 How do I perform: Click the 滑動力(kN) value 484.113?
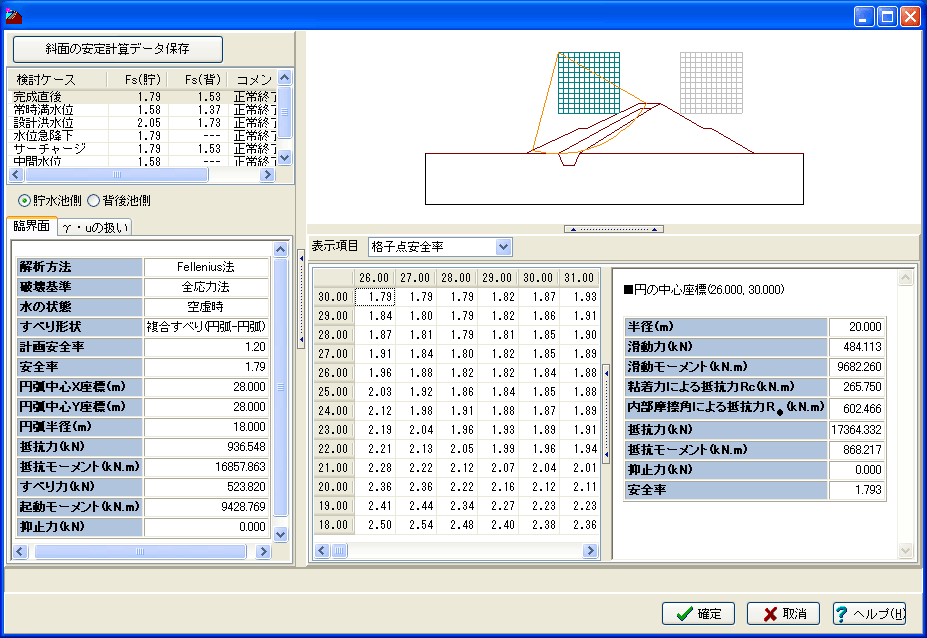[857, 347]
